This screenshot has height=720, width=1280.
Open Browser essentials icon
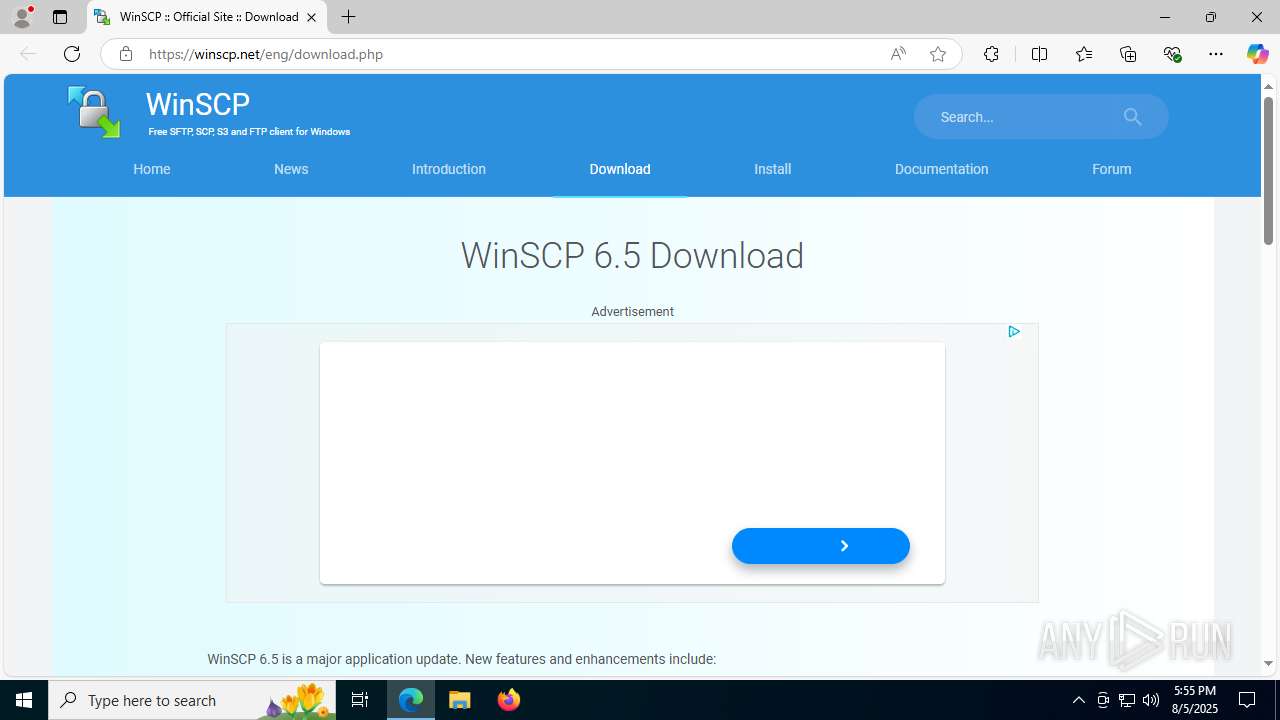1173,54
